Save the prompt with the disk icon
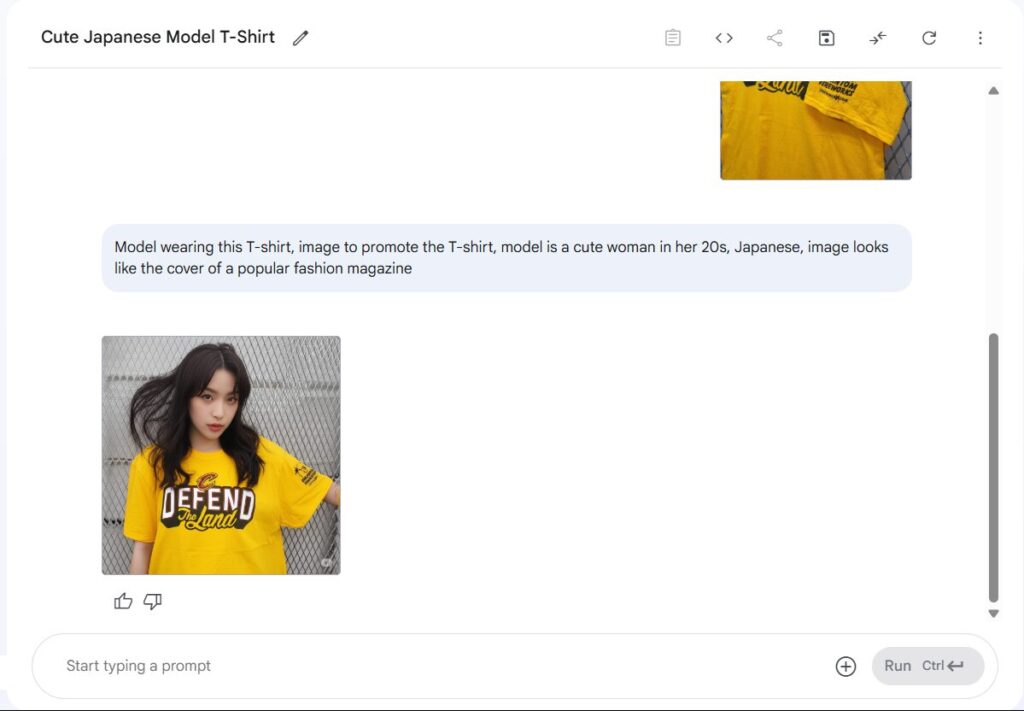 tap(826, 38)
